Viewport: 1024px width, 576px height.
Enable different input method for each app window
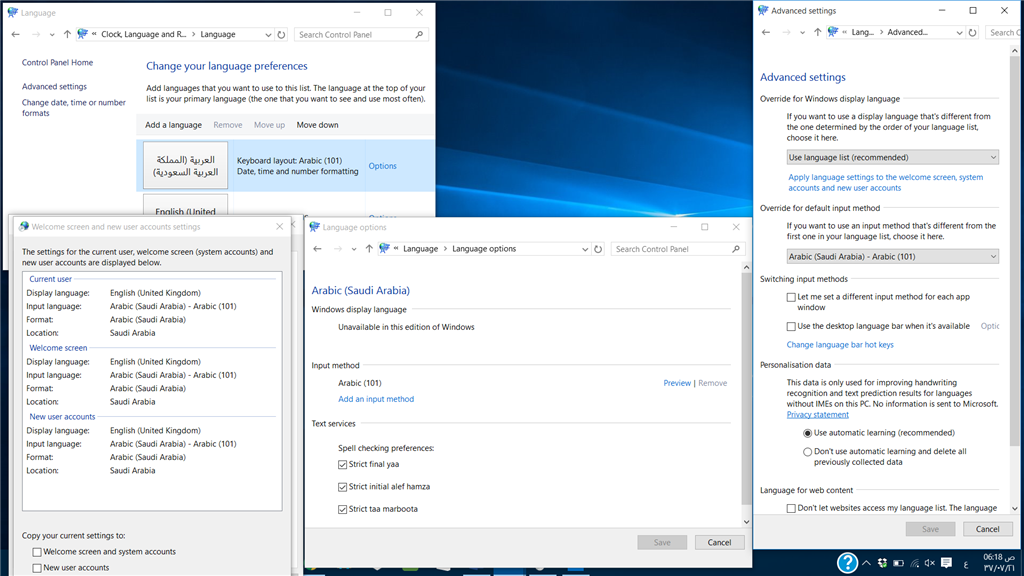point(791,297)
